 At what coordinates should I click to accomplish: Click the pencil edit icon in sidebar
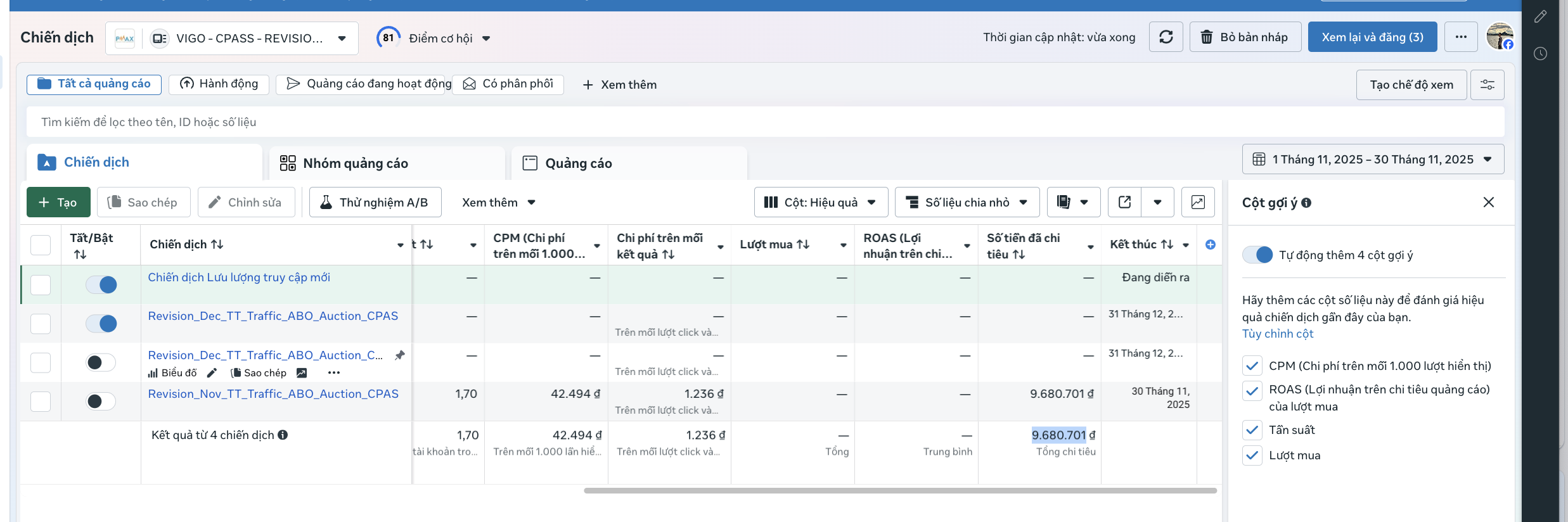coord(1541,16)
